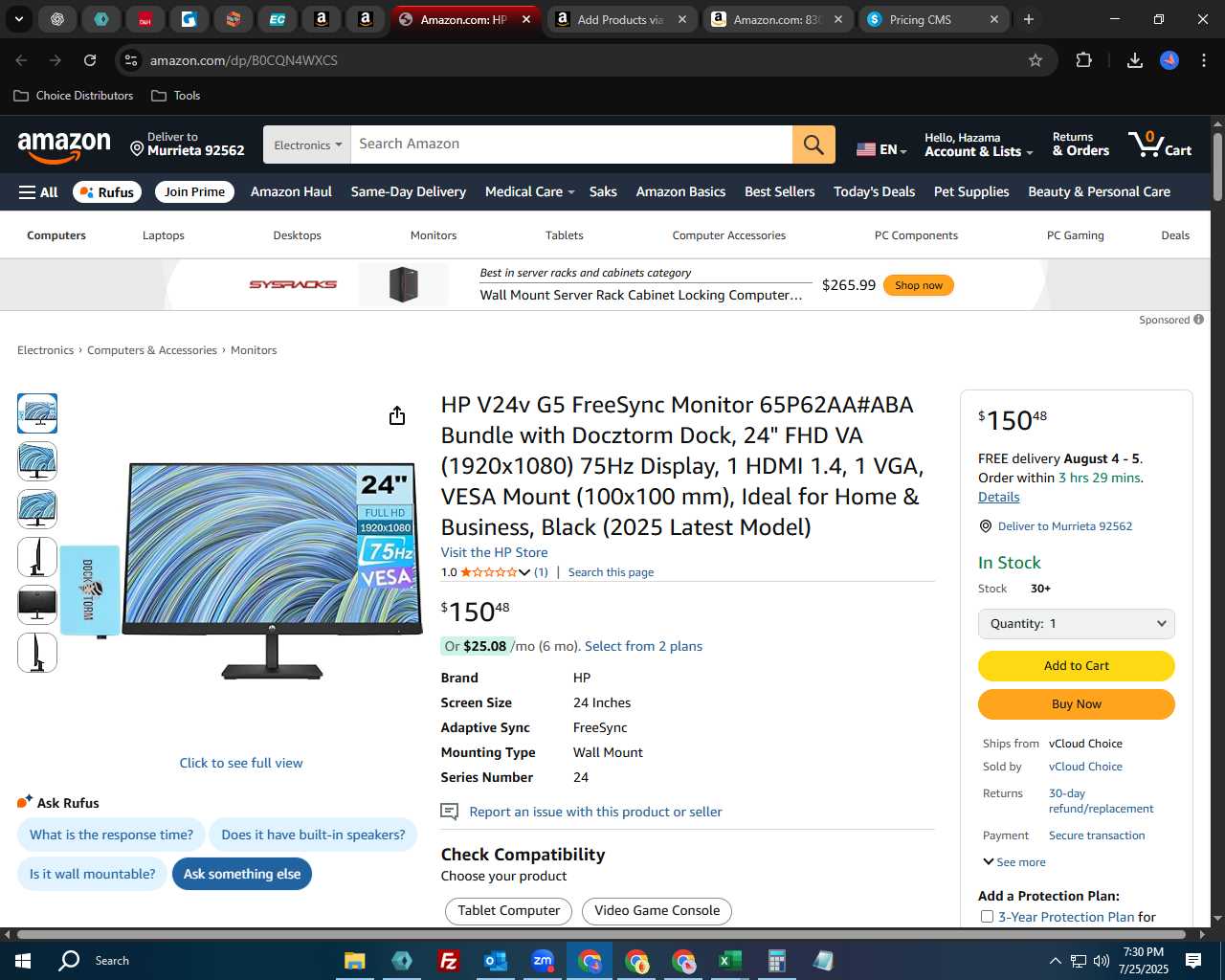Open the browser extensions puzzle icon
Screen dimensions: 1225x980
point(1083,60)
